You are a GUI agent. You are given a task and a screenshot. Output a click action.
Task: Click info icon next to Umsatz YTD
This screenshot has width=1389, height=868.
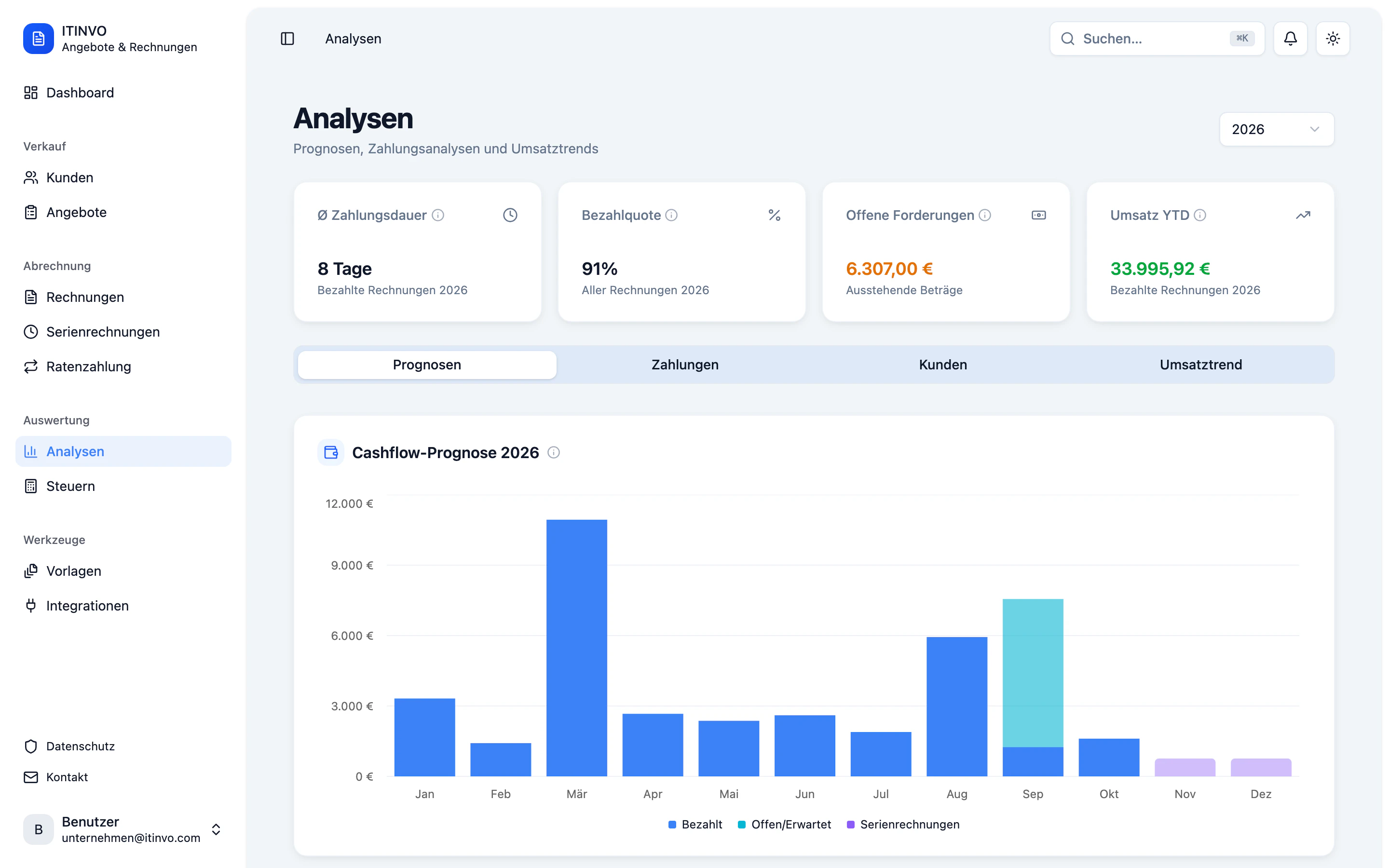[1199, 215]
